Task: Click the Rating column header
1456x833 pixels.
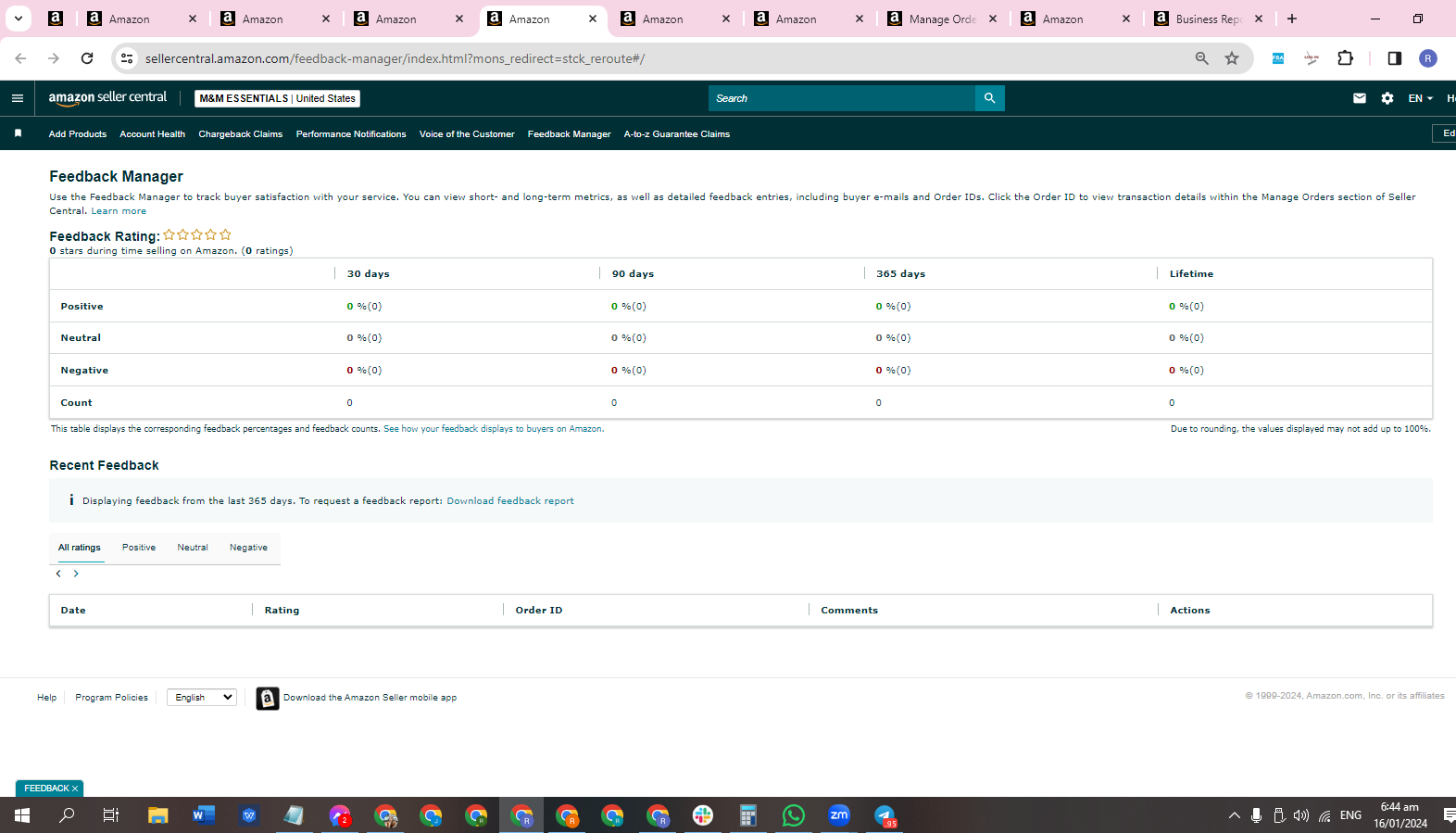Action: pyautogui.click(x=282, y=611)
